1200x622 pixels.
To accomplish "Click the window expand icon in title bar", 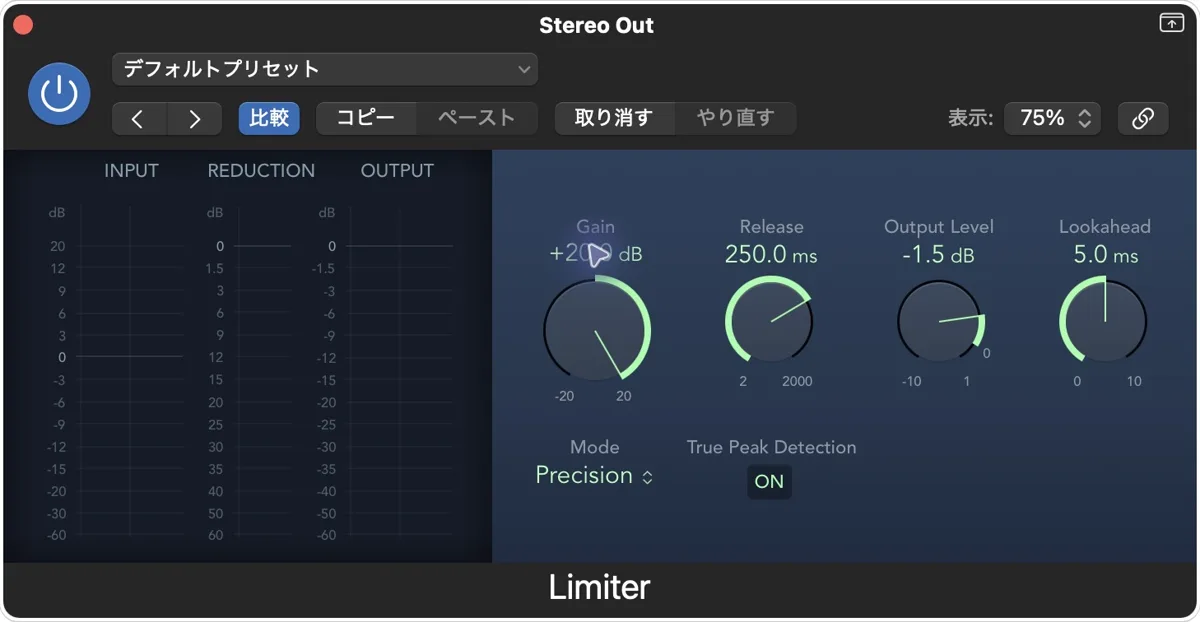I will coord(1171,23).
